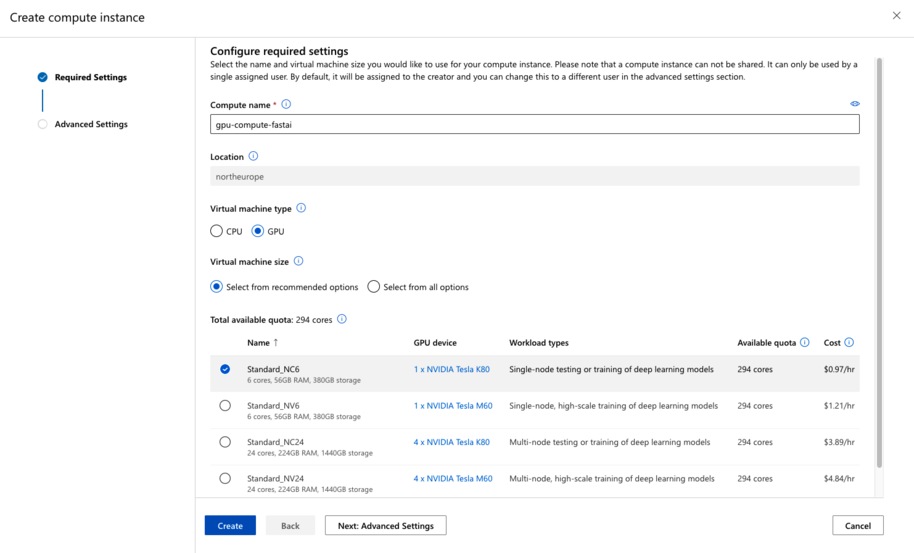Go to Required Settings step in sidebar

coord(90,77)
